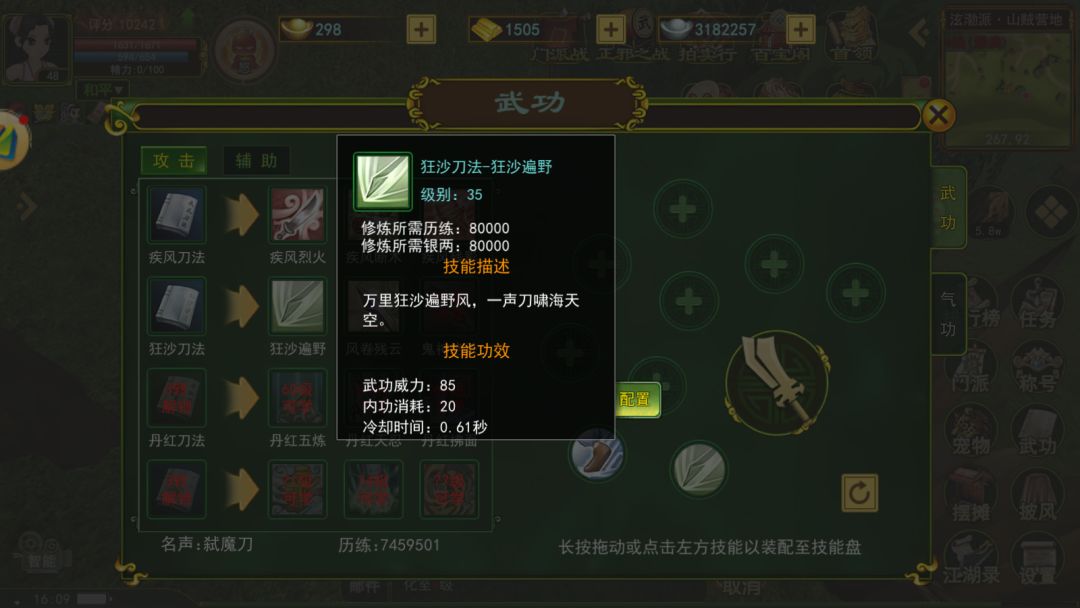Select the 疾风刀法 skill book icon
The image size is (1080, 608).
[x=176, y=214]
